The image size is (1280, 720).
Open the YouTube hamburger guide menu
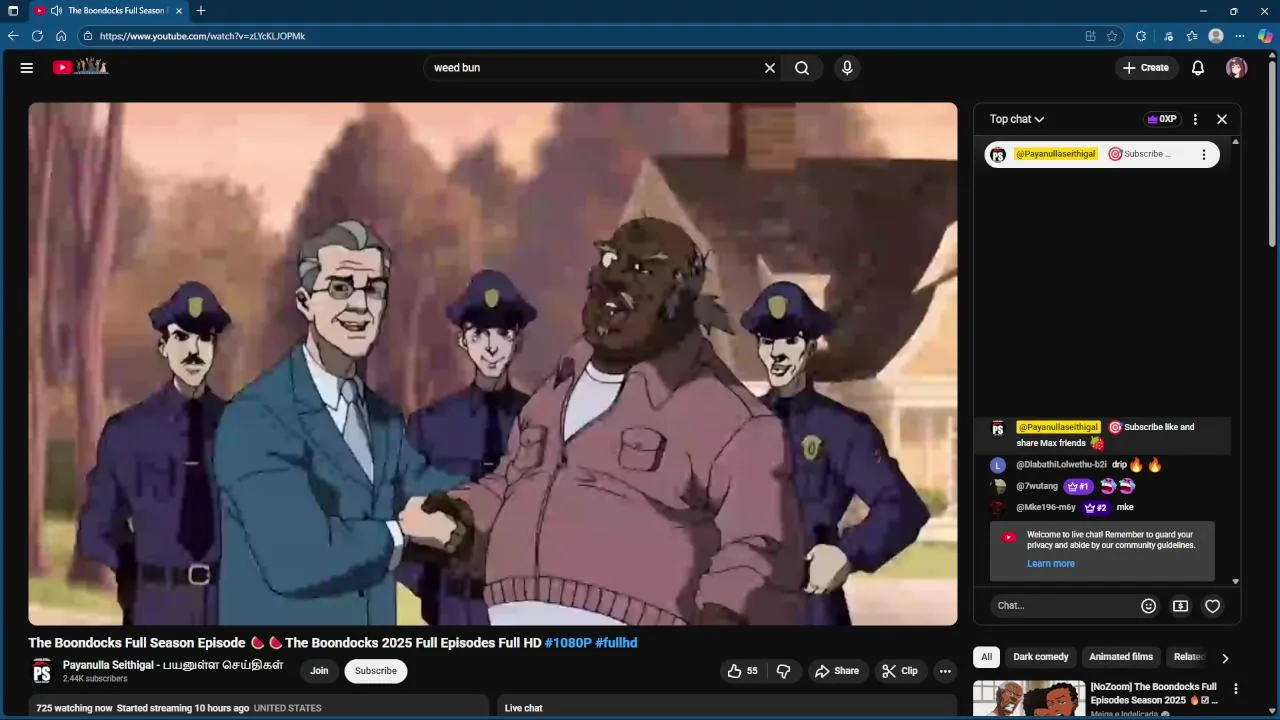[27, 68]
